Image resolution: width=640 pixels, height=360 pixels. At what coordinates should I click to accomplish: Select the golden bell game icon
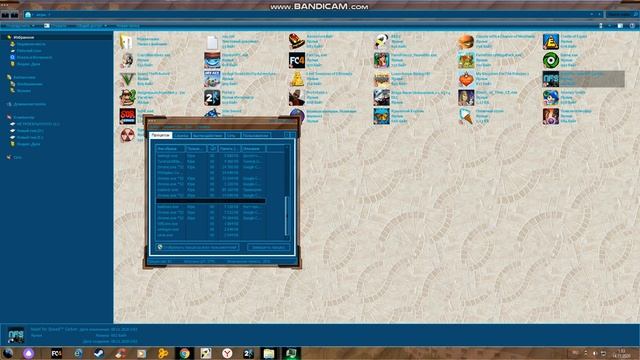pyautogui.click(x=297, y=41)
